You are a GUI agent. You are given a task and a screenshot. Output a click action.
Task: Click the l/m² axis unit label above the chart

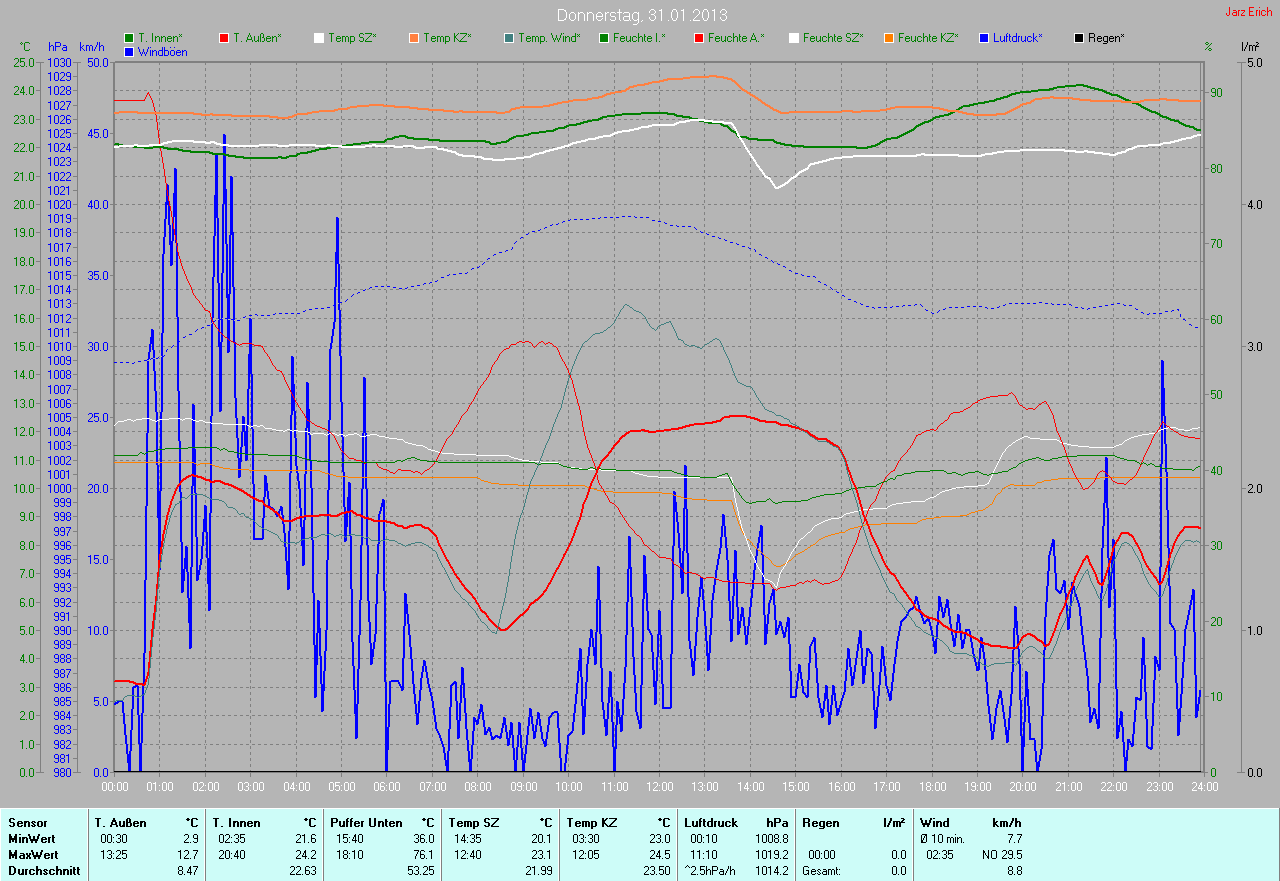tap(1249, 47)
